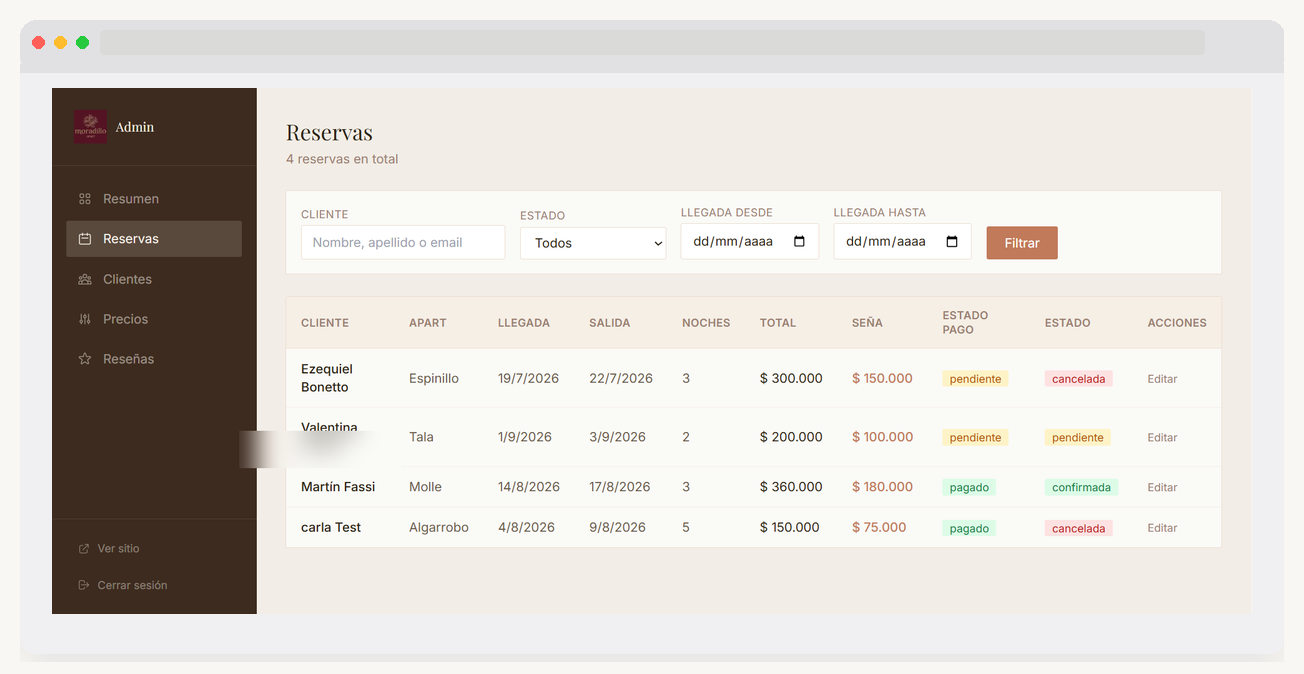Open the Llegada hasta calendar picker icon

952,242
